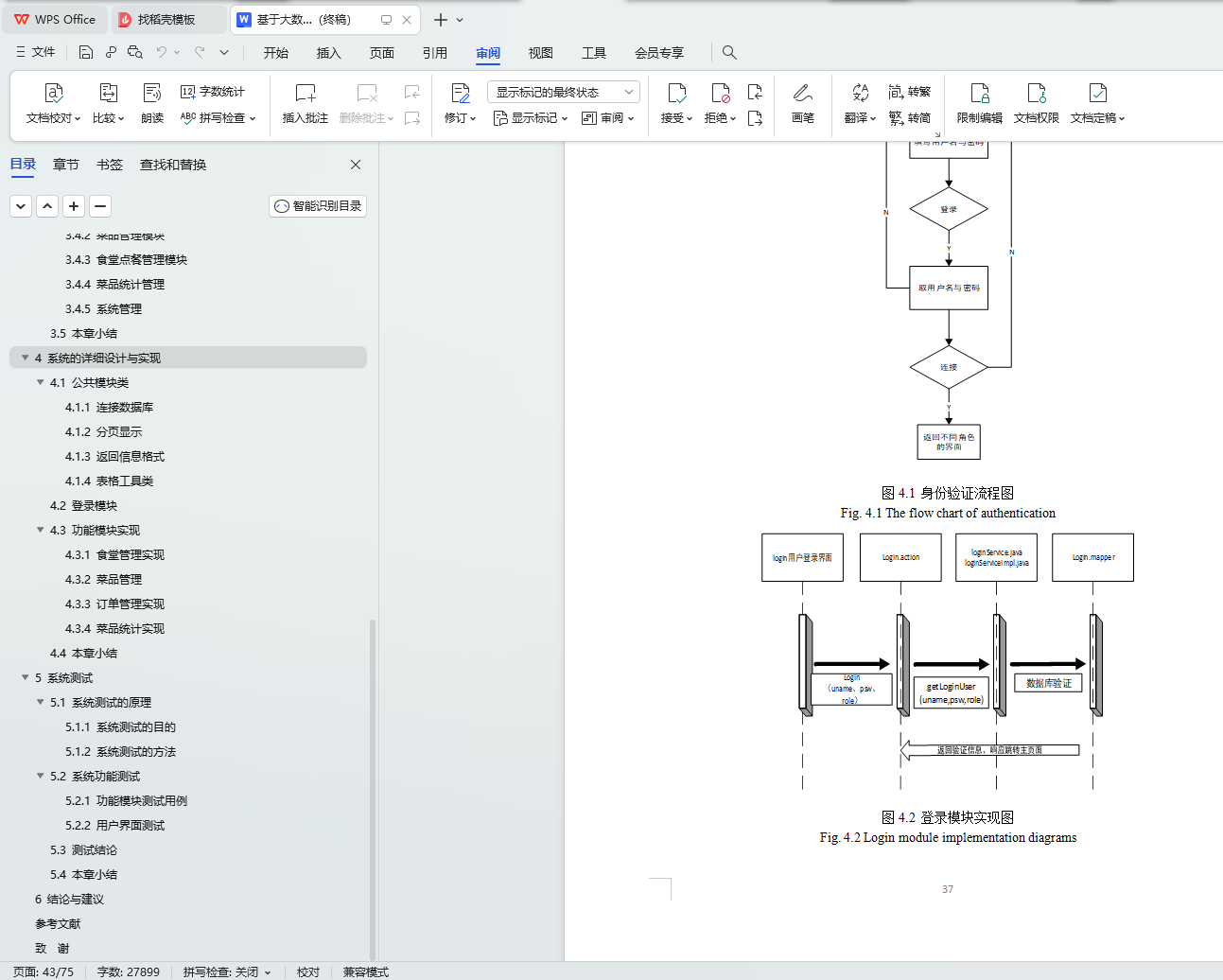Image resolution: width=1223 pixels, height=980 pixels.
Task: Click 智能识别目录 smart outline button
Action: click(318, 206)
